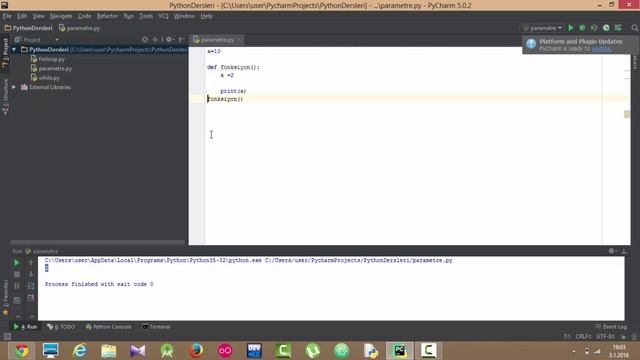The image size is (640, 360).
Task: Open the Edit menu
Action: coord(22,16)
